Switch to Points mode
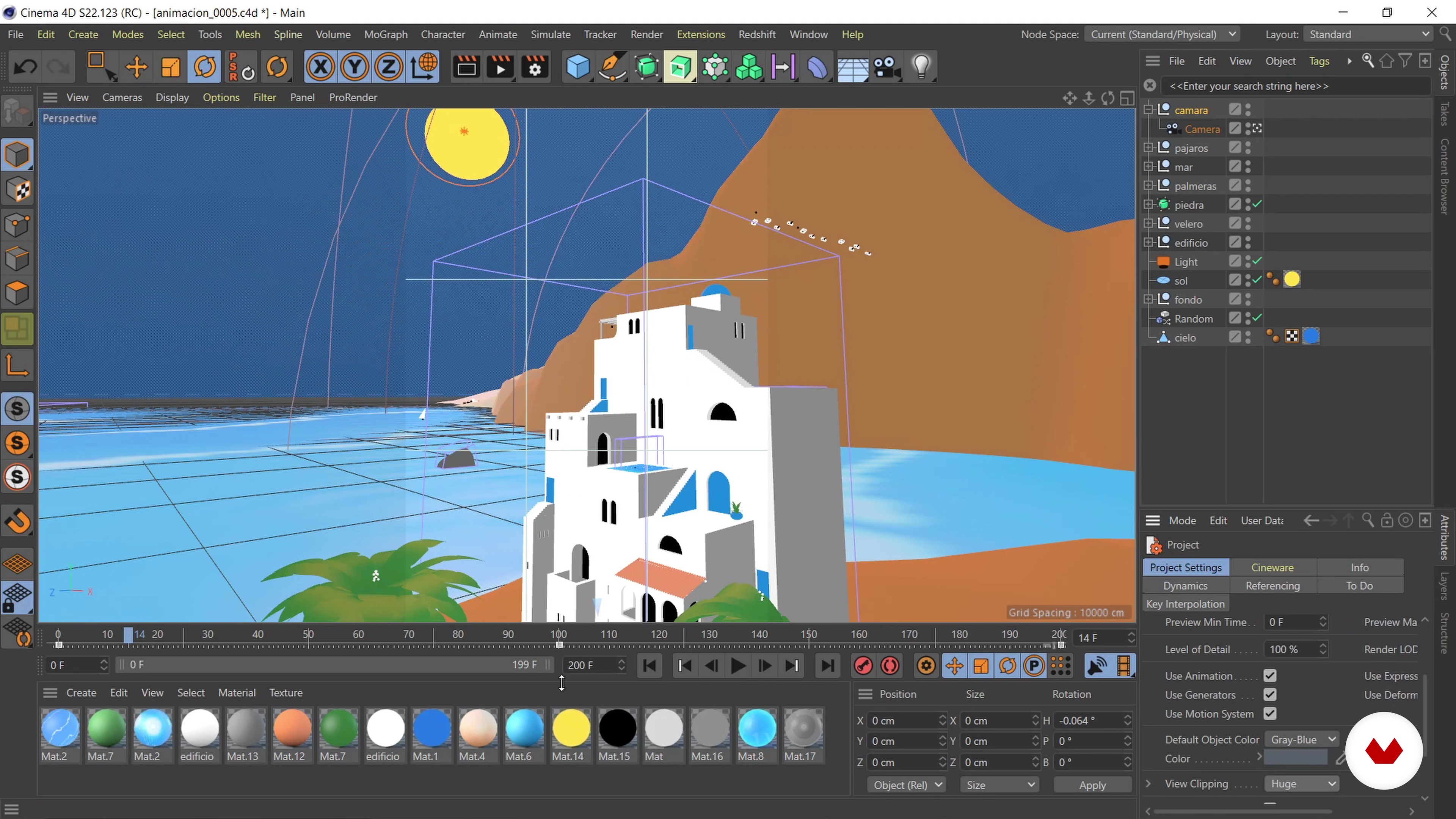The width and height of the screenshot is (1456, 819). 17,224
